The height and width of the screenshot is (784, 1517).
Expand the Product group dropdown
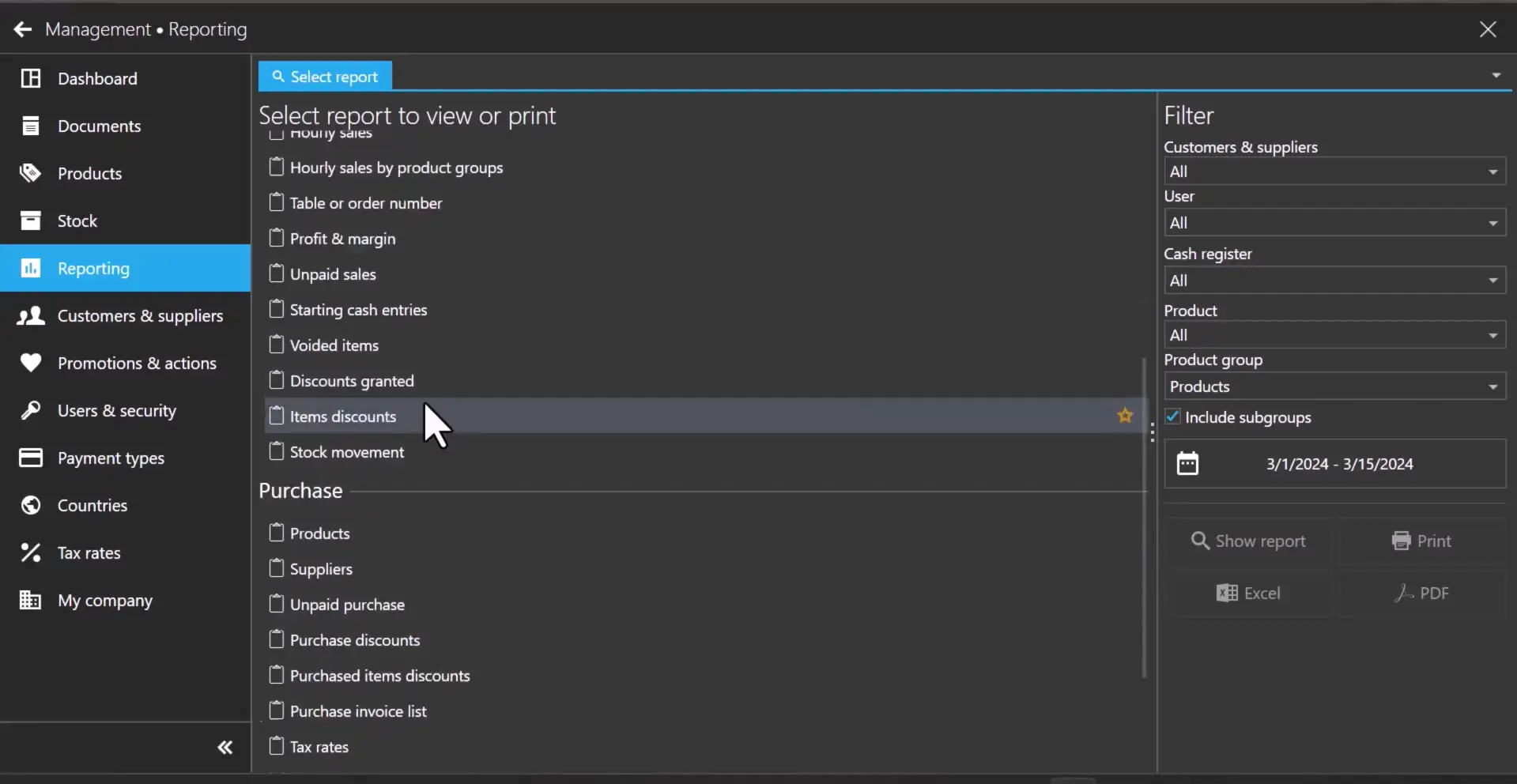[1334, 386]
